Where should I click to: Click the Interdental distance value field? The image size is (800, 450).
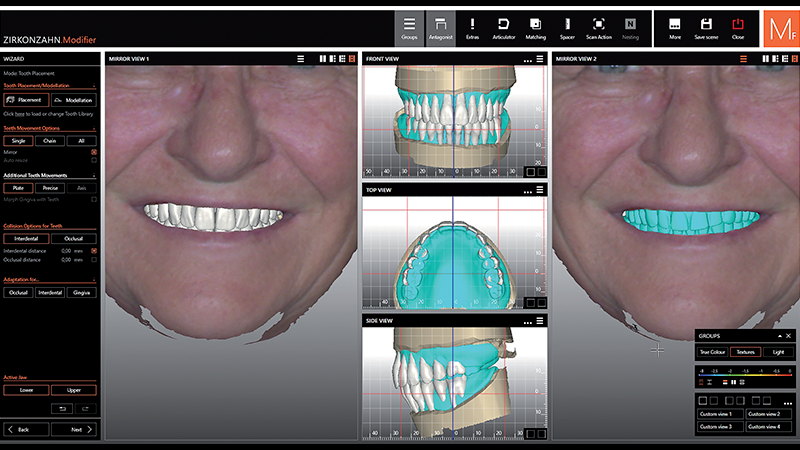point(69,251)
